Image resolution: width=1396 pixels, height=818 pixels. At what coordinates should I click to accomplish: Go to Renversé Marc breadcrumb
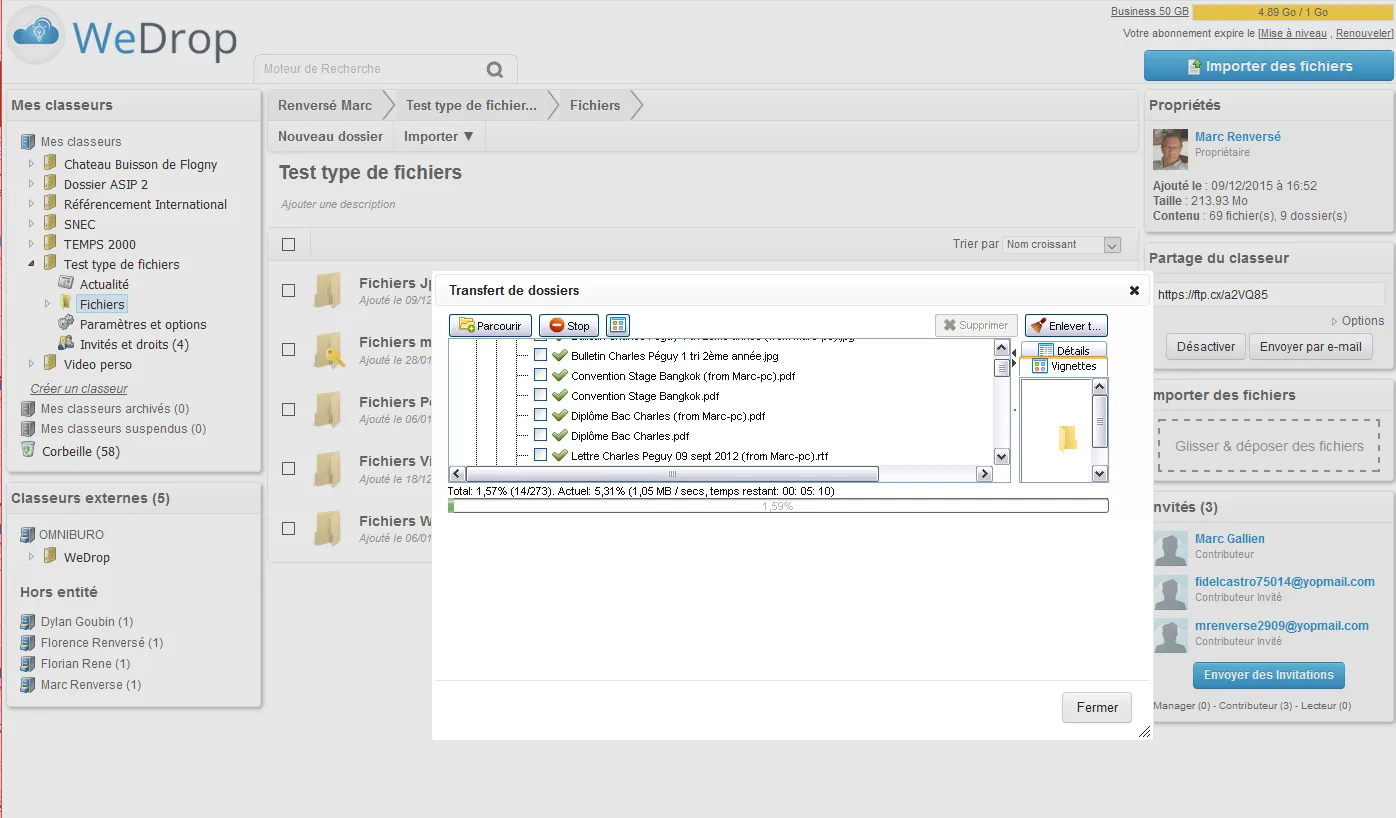tap(325, 105)
